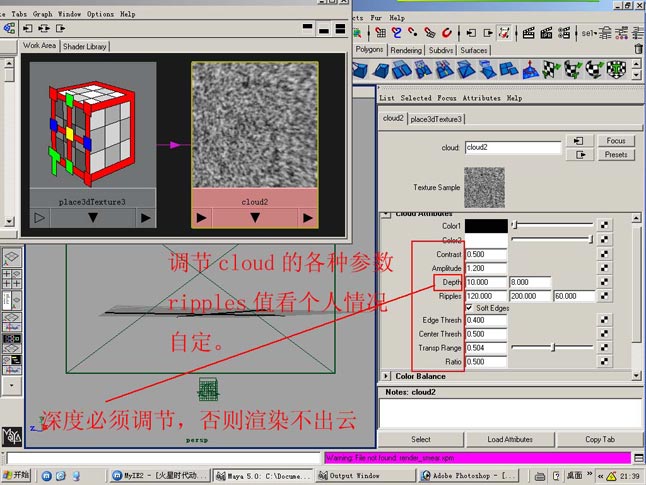This screenshot has width=646, height=485.
Task: Click map button beside Contrast field
Action: [604, 254]
